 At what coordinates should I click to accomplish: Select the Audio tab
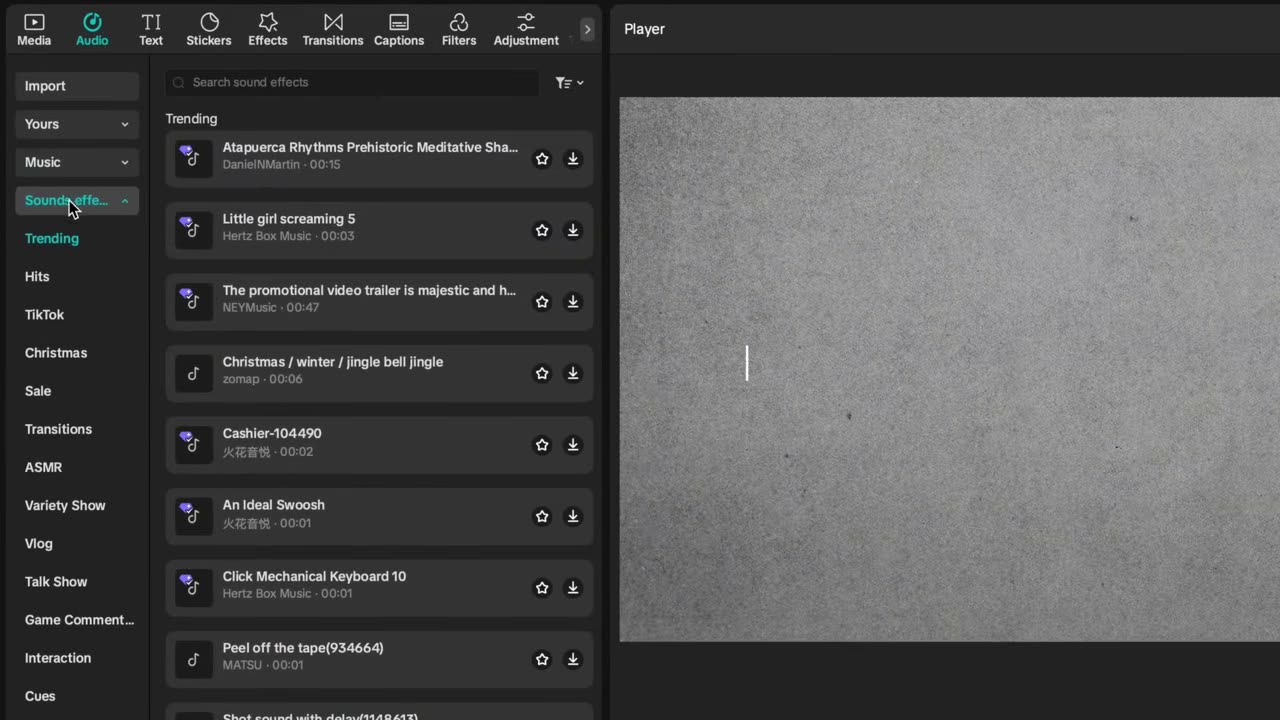92,29
